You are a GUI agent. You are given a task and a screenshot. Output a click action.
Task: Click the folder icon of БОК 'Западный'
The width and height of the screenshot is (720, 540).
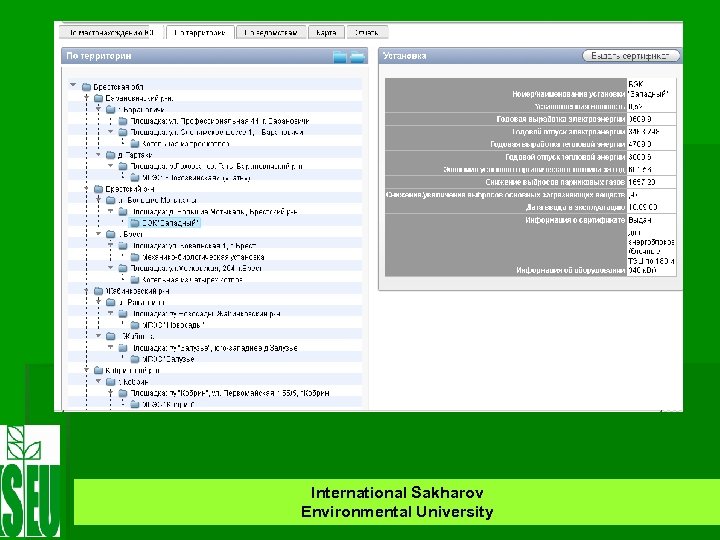(135, 223)
